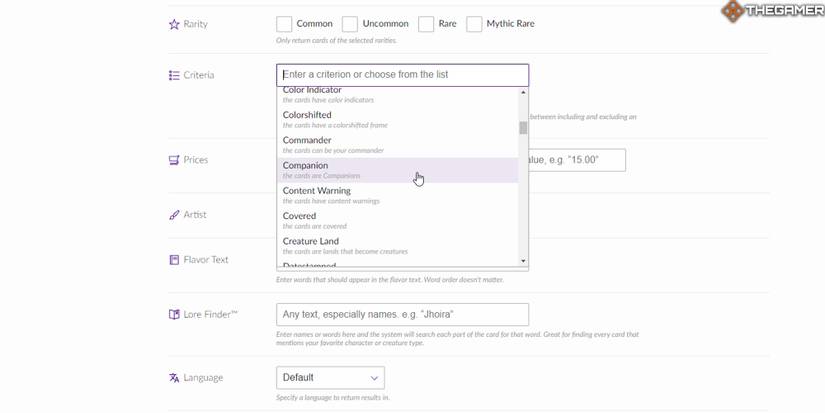Focus the Lore Finder text field

(402, 314)
